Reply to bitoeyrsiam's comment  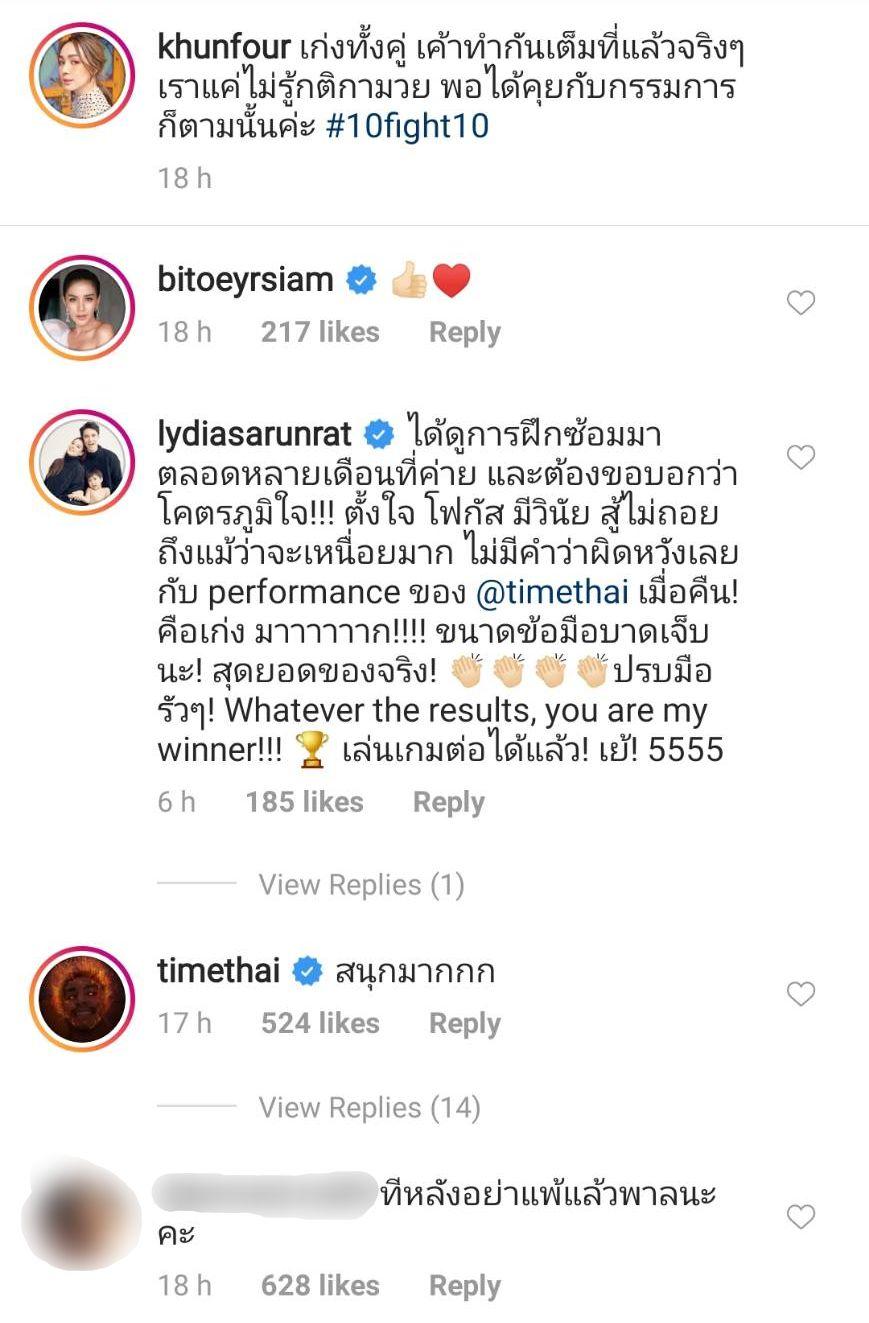(x=465, y=333)
